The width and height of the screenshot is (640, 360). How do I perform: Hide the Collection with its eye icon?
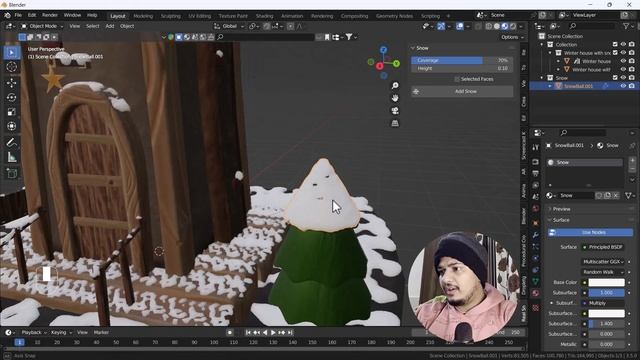point(623,44)
